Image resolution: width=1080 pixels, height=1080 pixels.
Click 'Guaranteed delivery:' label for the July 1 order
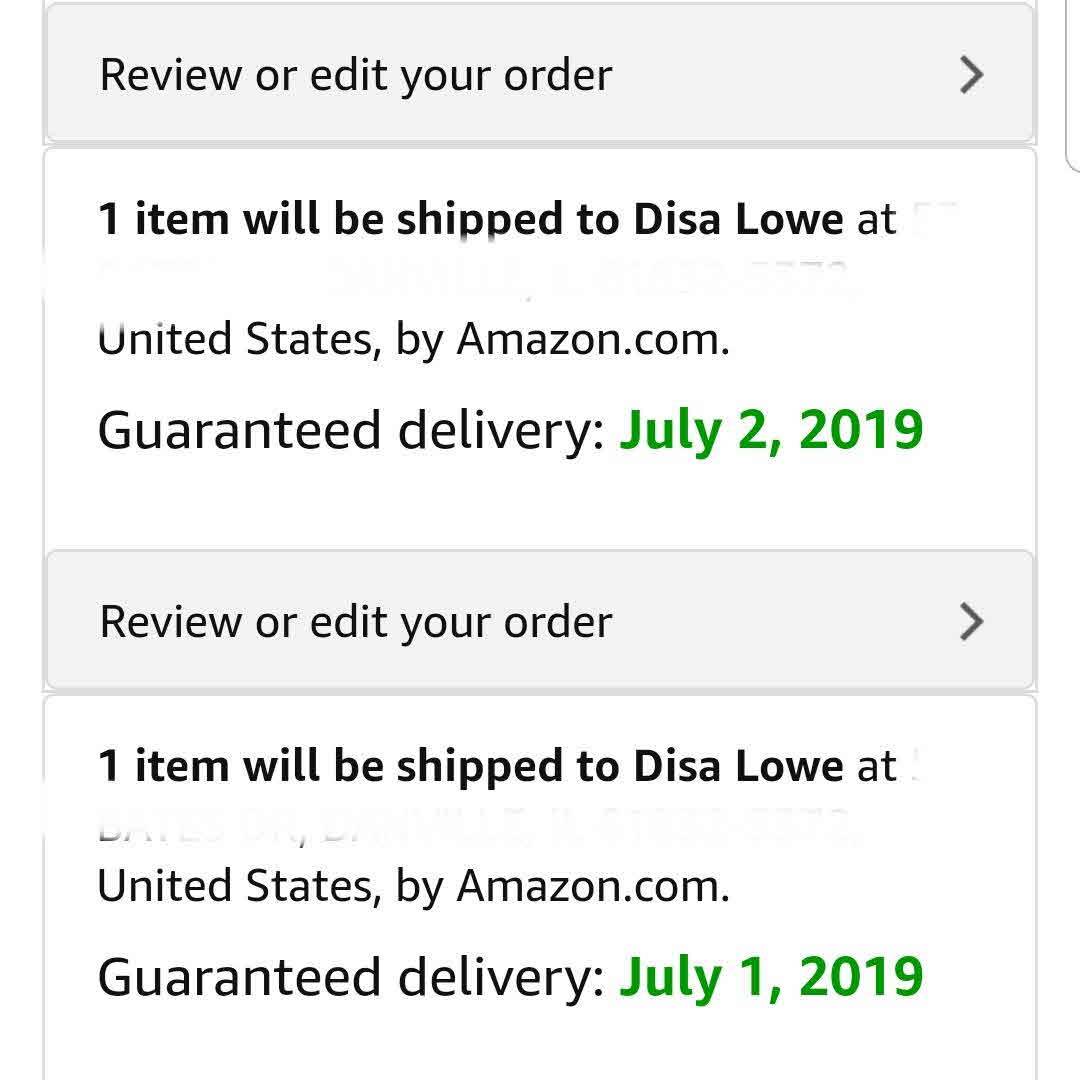pyautogui.click(x=351, y=977)
